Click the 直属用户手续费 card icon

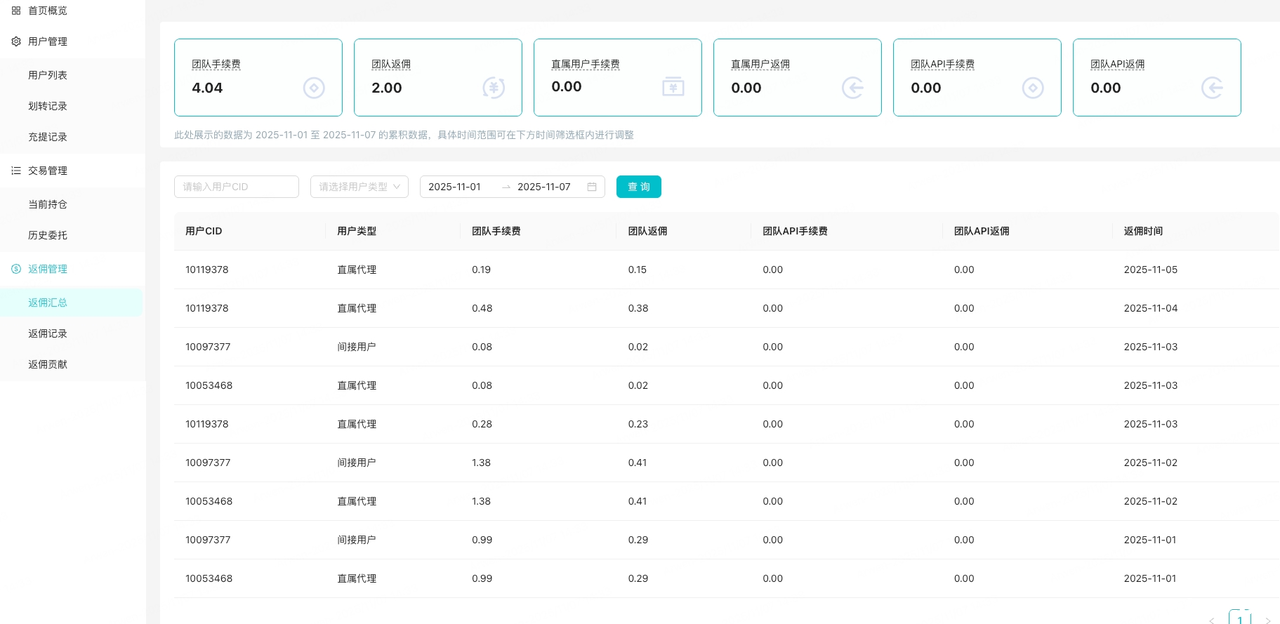tap(673, 87)
